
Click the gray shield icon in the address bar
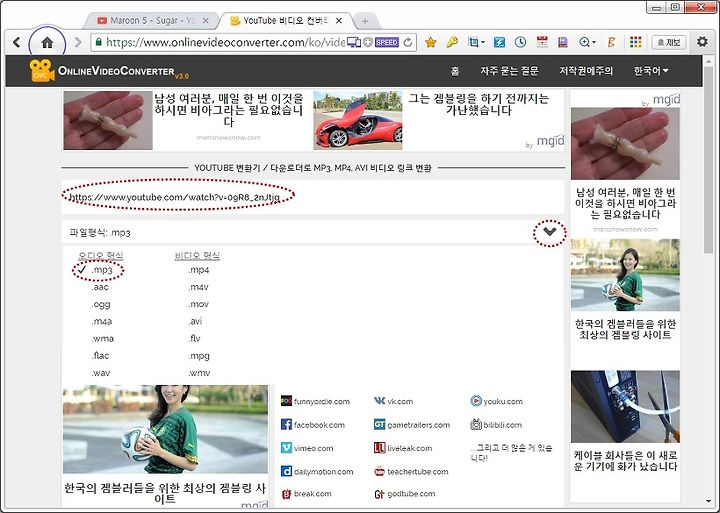tap(368, 42)
